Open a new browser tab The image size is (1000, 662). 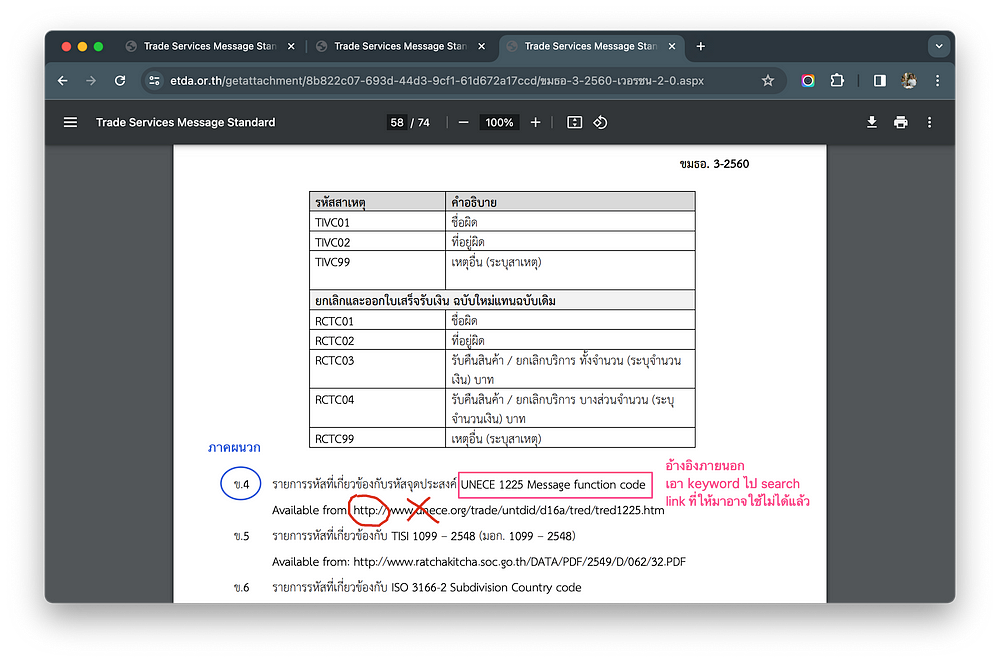(701, 46)
